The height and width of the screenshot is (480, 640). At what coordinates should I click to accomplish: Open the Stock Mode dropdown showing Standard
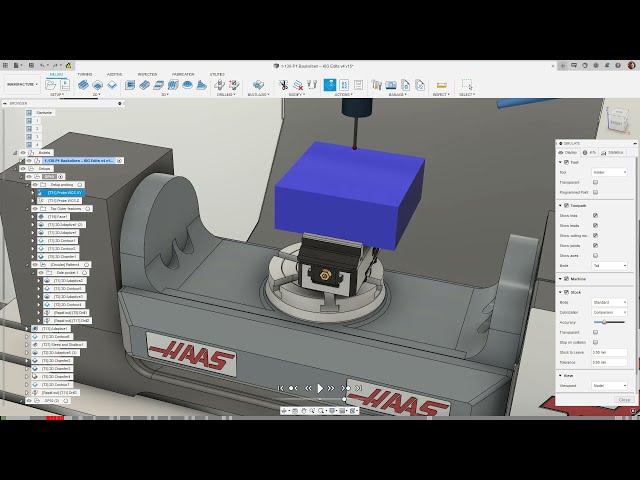[609, 302]
